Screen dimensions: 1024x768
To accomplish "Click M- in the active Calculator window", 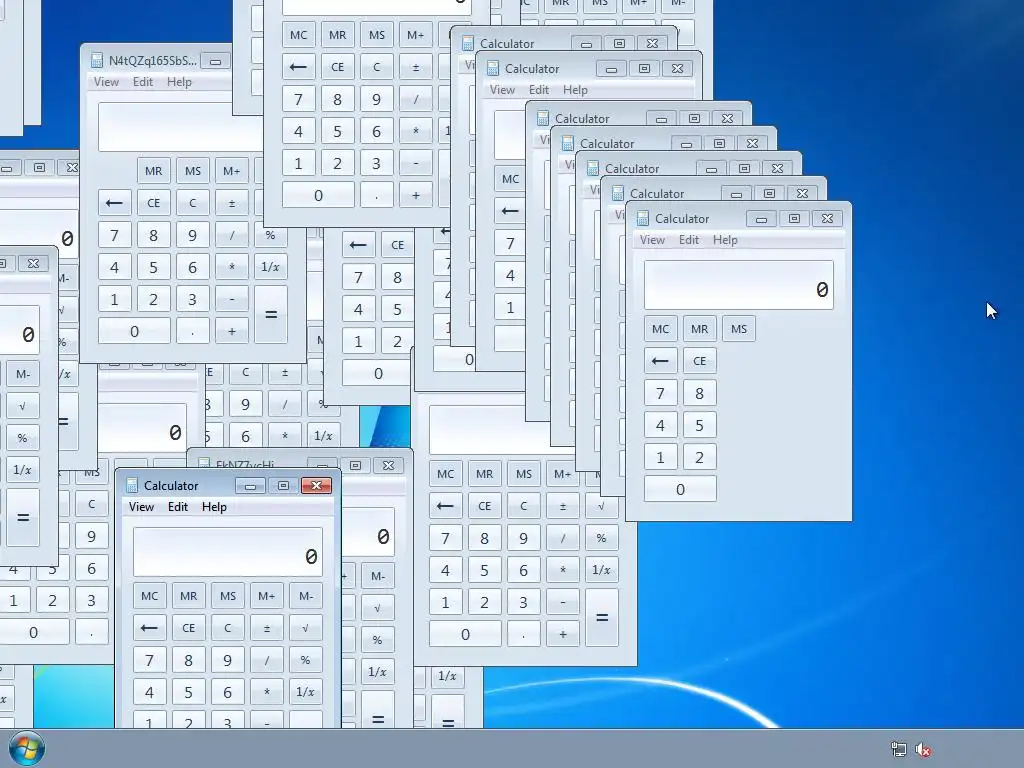I will point(306,596).
